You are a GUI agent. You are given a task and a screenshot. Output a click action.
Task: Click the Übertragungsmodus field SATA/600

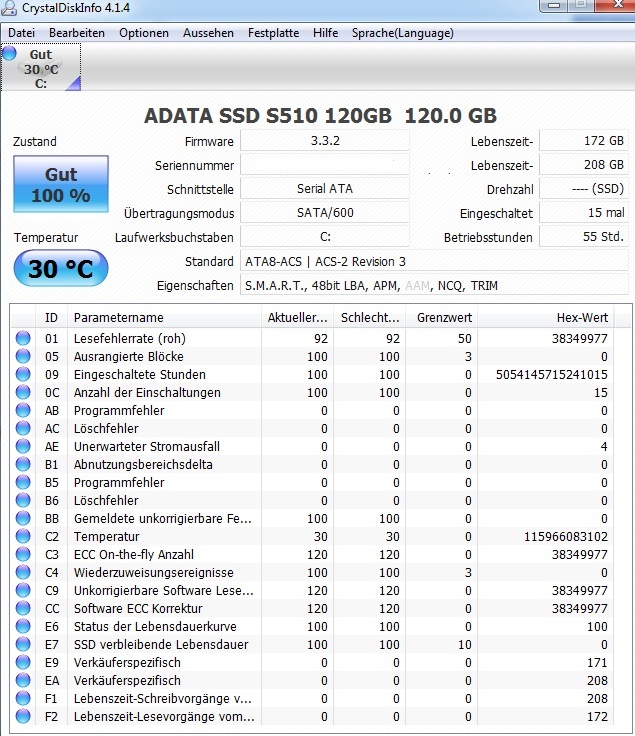coord(325,213)
